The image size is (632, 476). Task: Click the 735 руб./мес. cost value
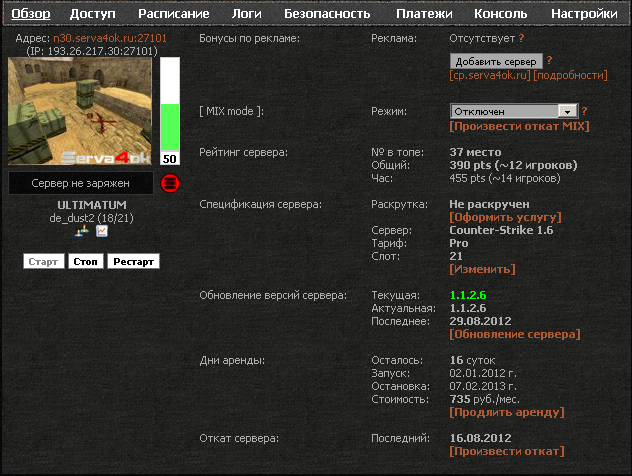tap(484, 399)
